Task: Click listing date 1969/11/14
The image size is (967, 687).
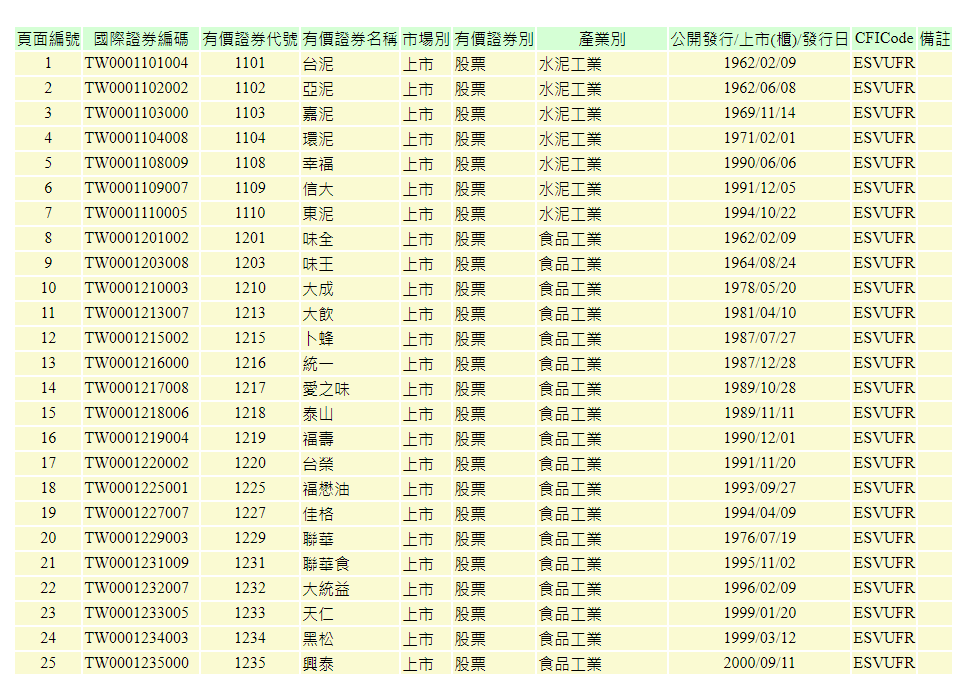Action: point(759,113)
